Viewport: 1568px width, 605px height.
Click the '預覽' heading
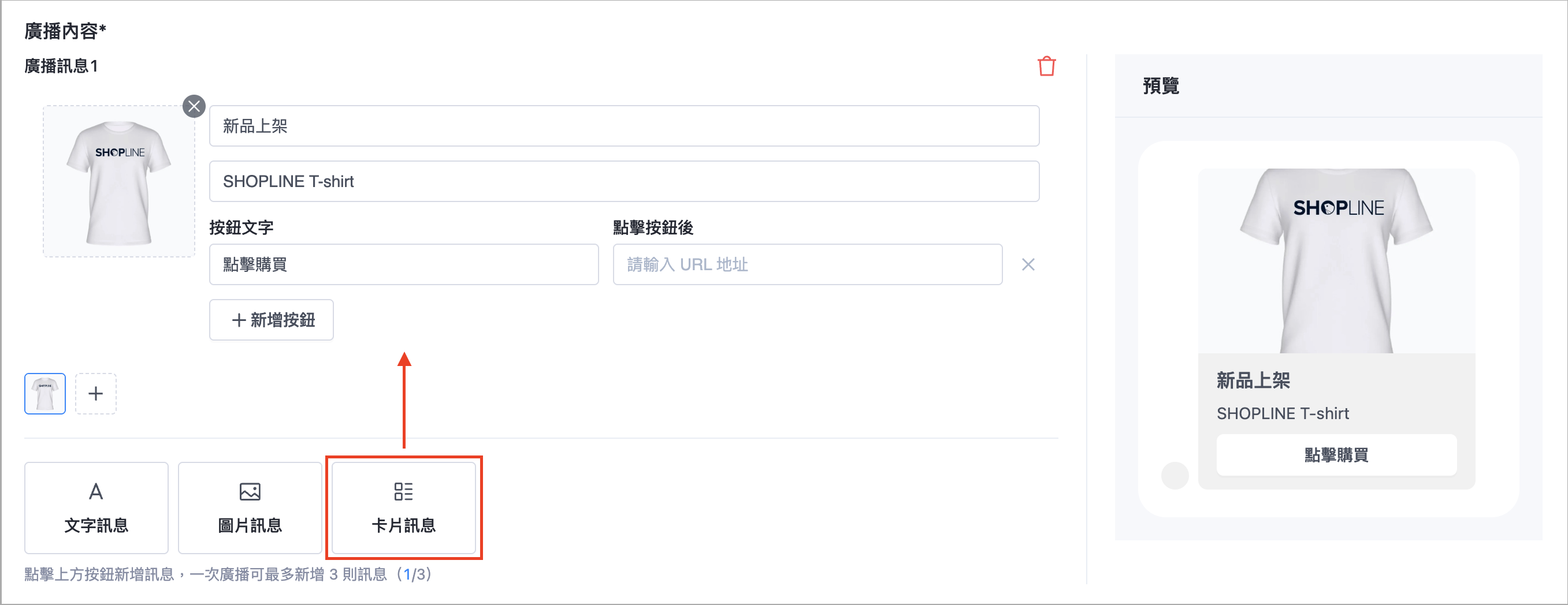(1161, 86)
